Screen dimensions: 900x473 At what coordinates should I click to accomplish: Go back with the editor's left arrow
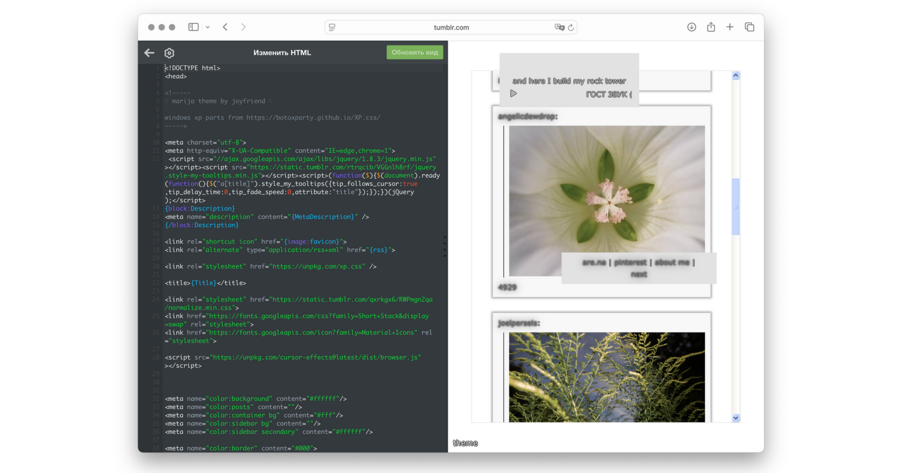click(x=150, y=53)
